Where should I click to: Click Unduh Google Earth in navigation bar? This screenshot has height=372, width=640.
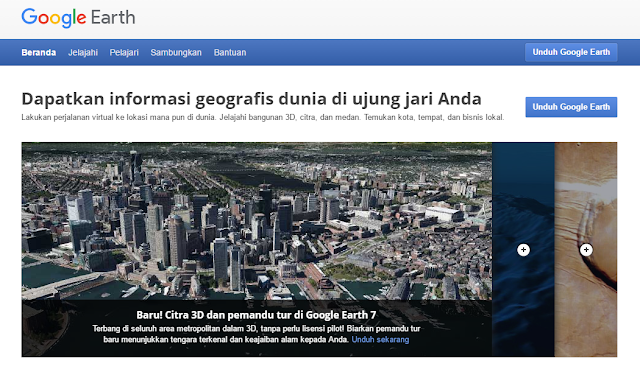tap(571, 52)
